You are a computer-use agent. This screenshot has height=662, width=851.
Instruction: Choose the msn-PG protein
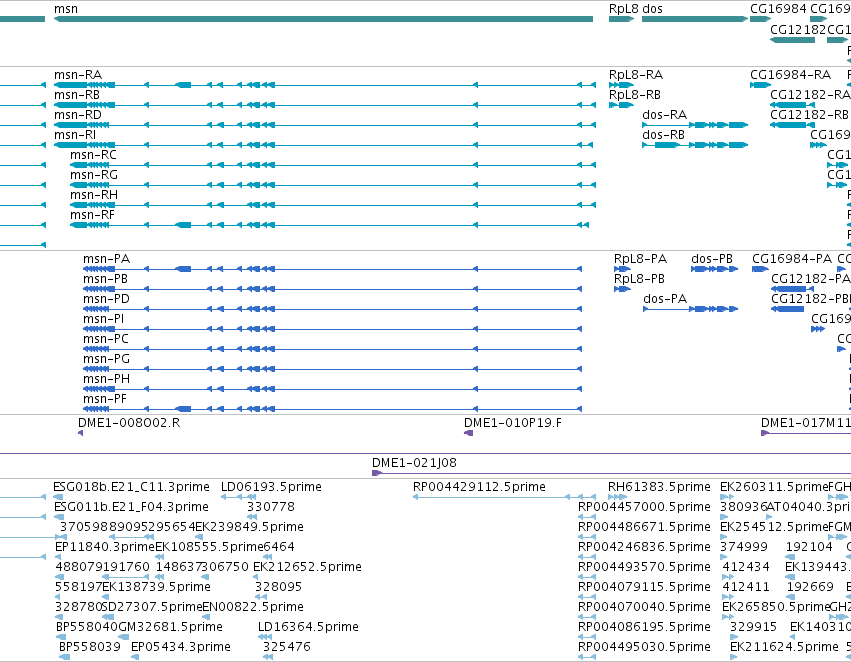coord(106,360)
